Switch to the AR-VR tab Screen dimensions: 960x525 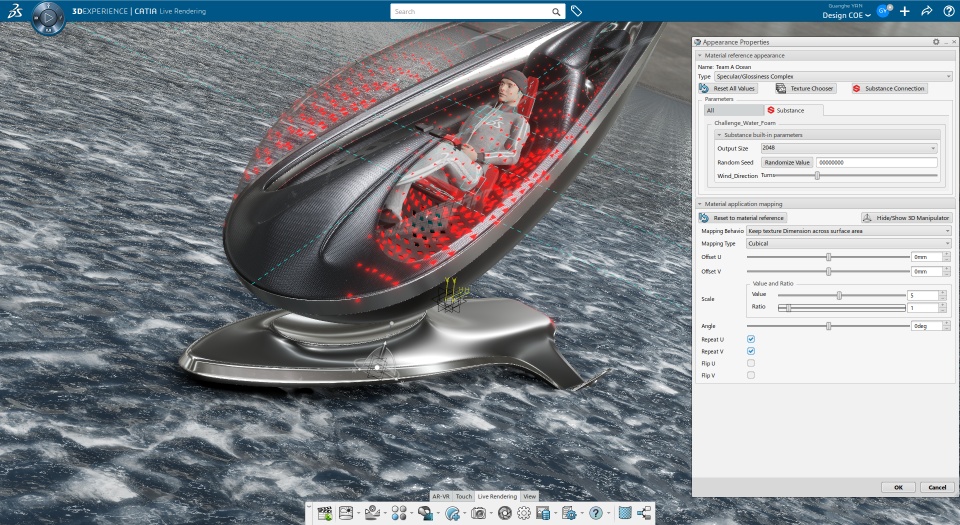pos(441,496)
